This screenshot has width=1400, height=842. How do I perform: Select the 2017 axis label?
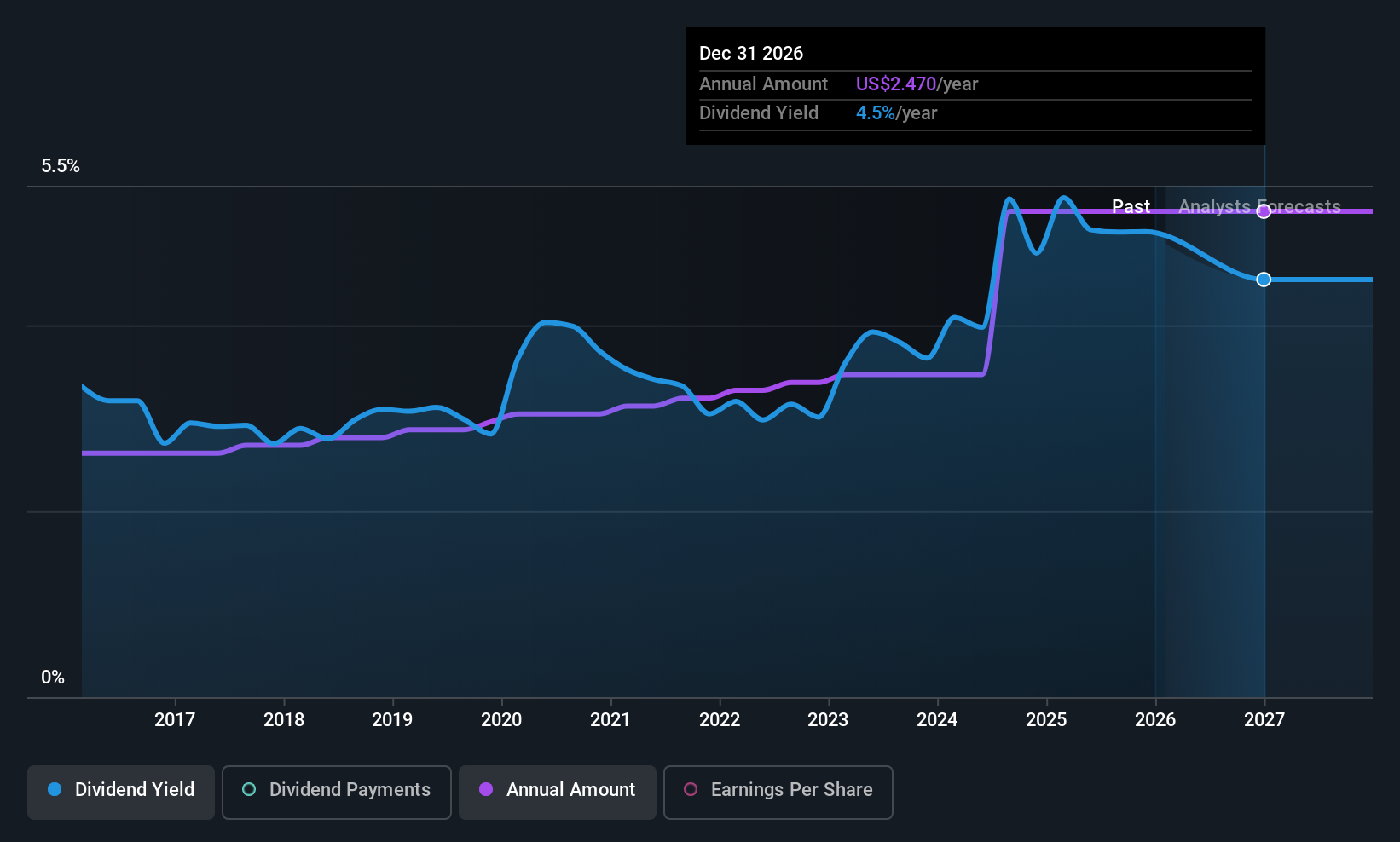click(x=175, y=720)
